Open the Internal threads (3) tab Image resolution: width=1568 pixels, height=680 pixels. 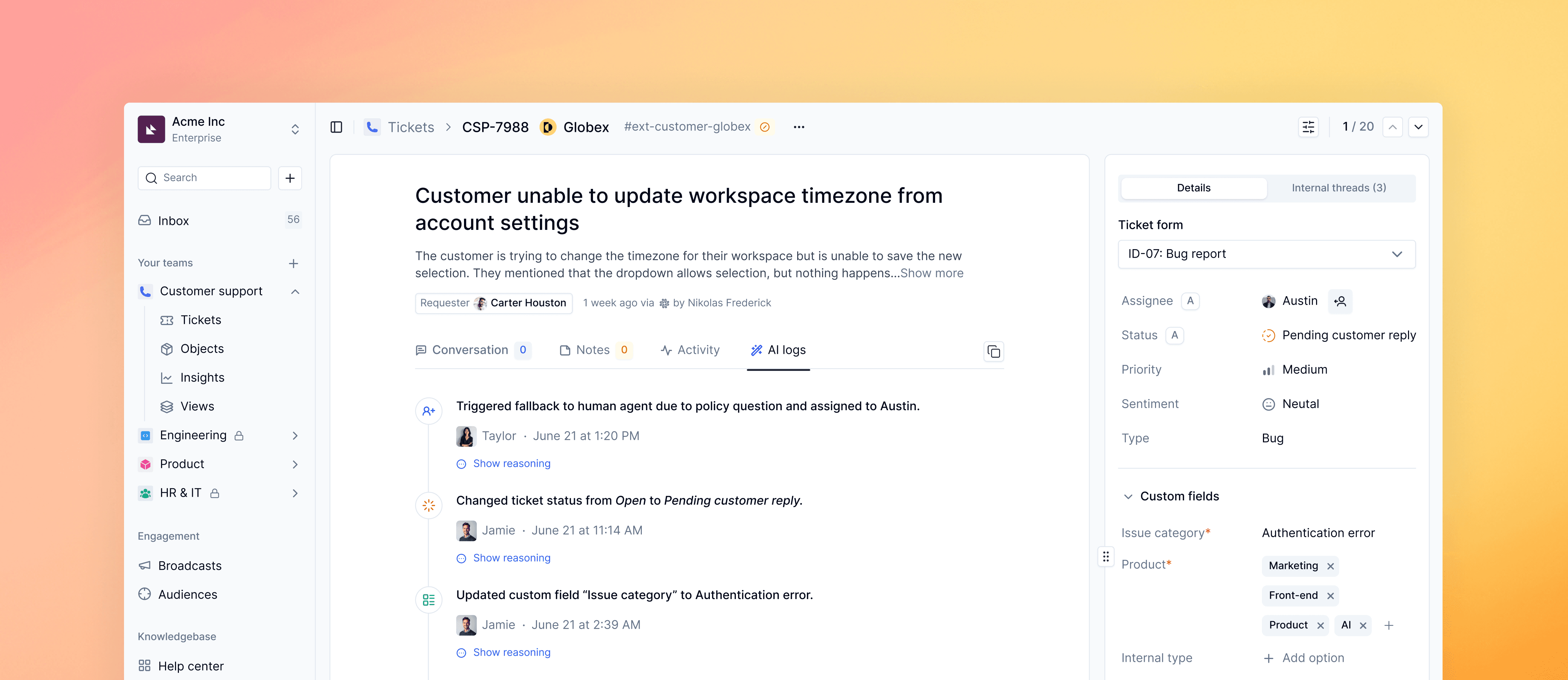pos(1339,188)
